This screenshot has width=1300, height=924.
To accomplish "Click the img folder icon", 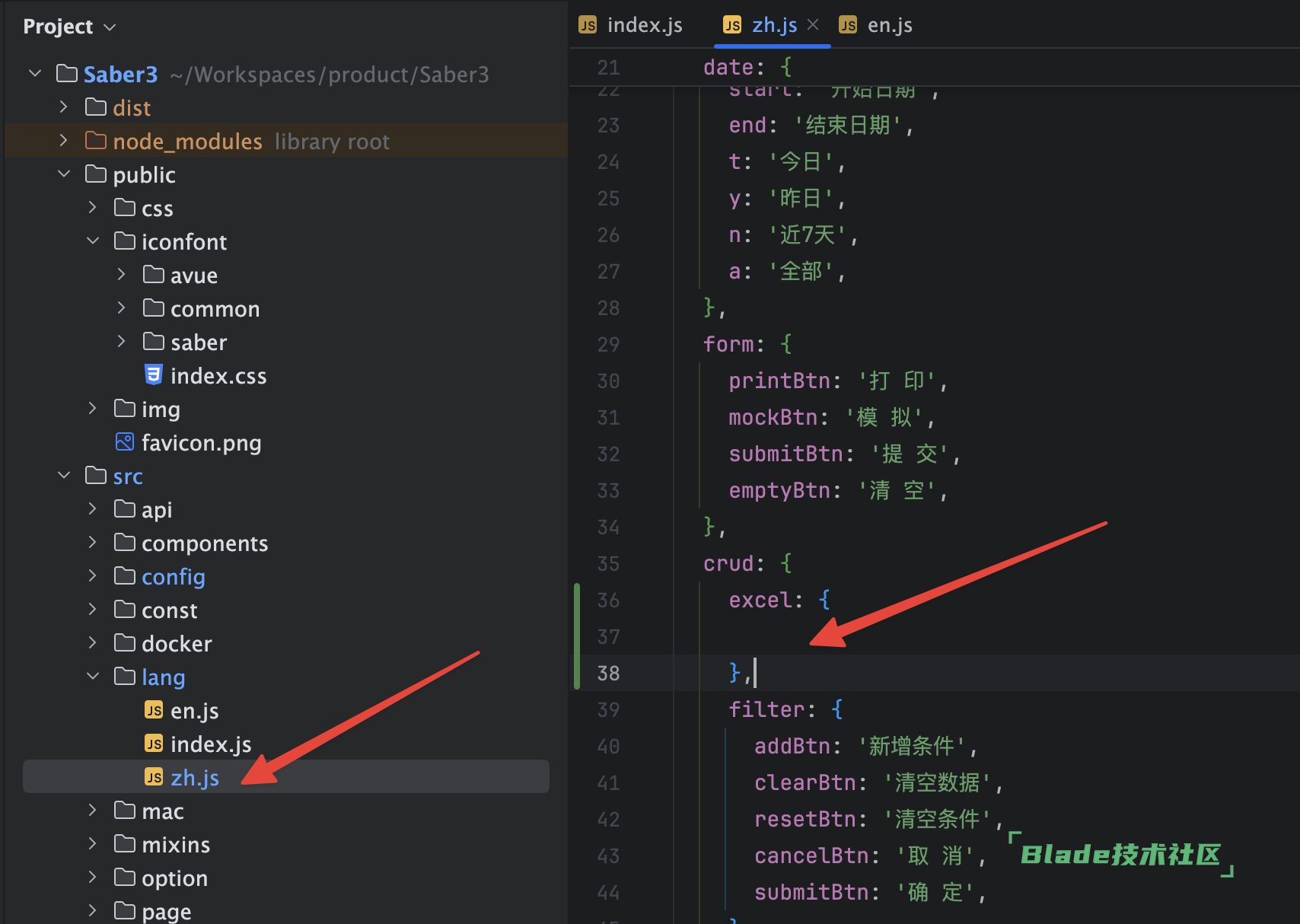I will click(x=125, y=408).
